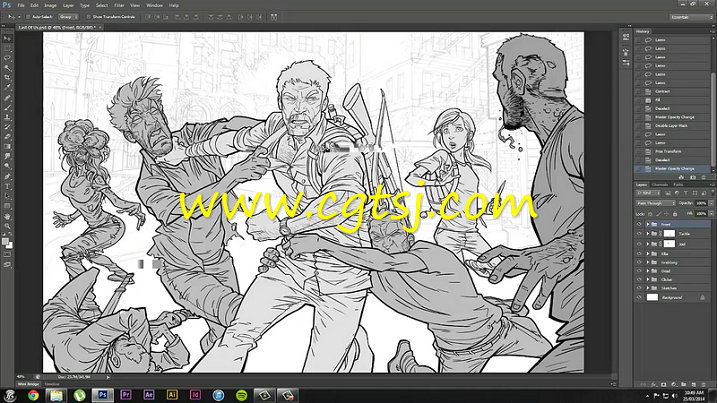
Task: Open the Mini Bridge panel tab
Action: pyautogui.click(x=28, y=384)
